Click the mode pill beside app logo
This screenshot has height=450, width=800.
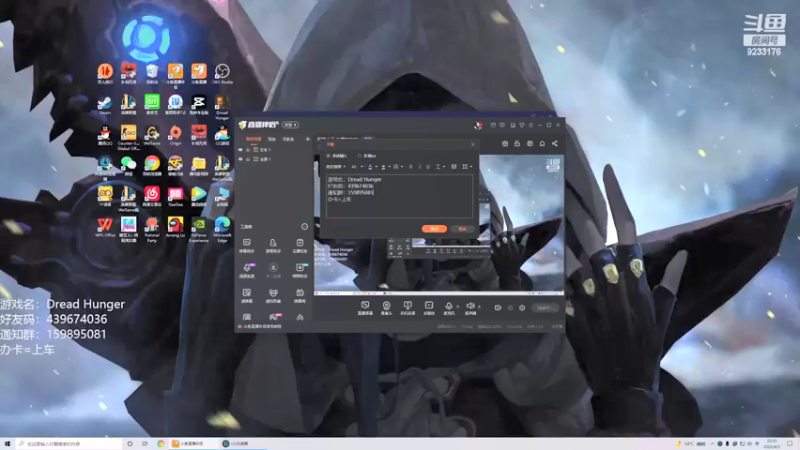(x=291, y=125)
